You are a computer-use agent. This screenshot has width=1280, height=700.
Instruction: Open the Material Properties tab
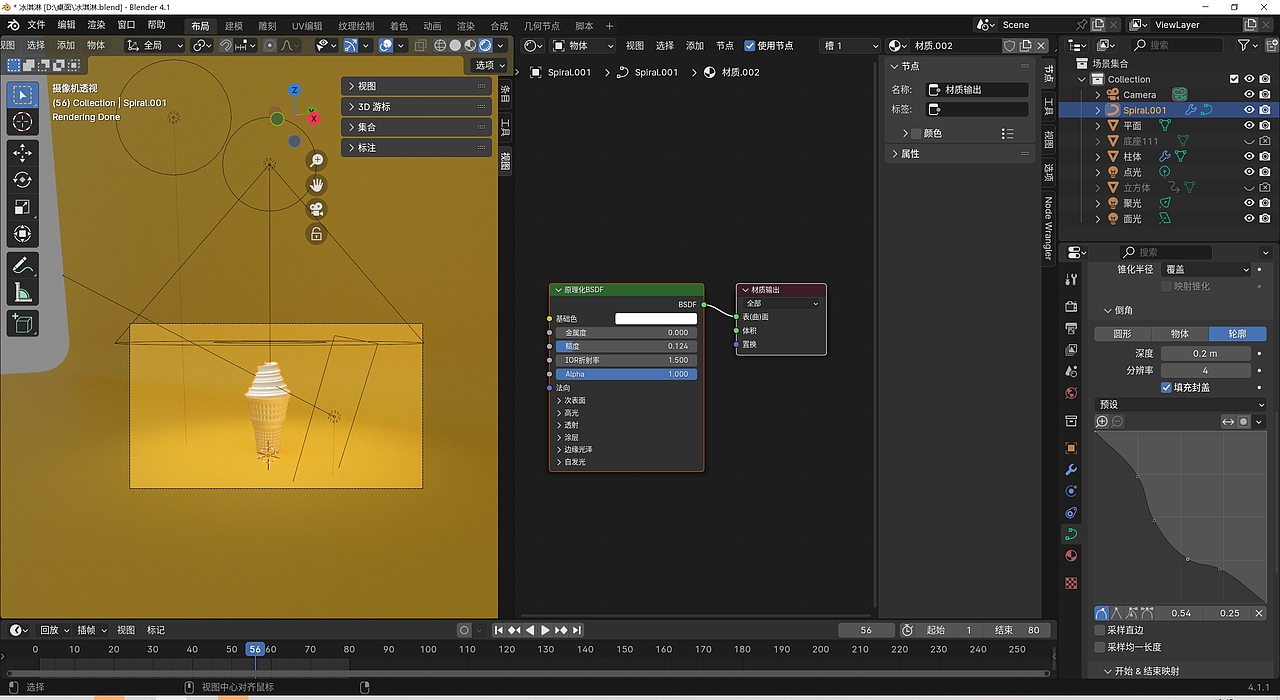pos(1070,555)
